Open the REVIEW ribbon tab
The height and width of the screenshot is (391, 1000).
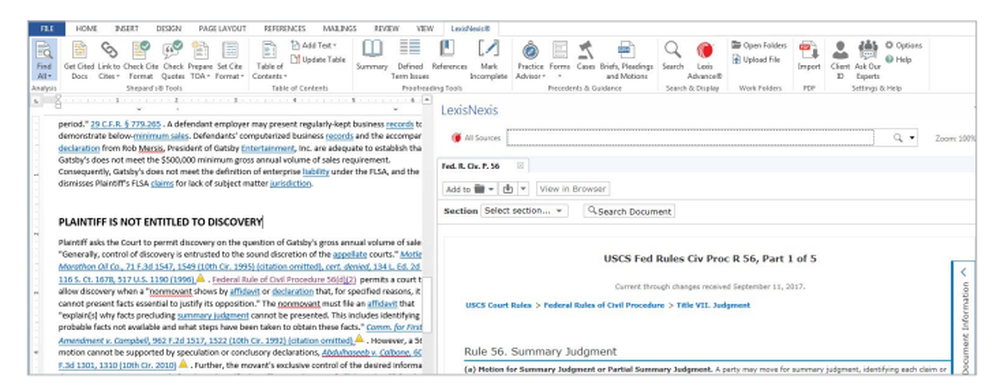386,29
